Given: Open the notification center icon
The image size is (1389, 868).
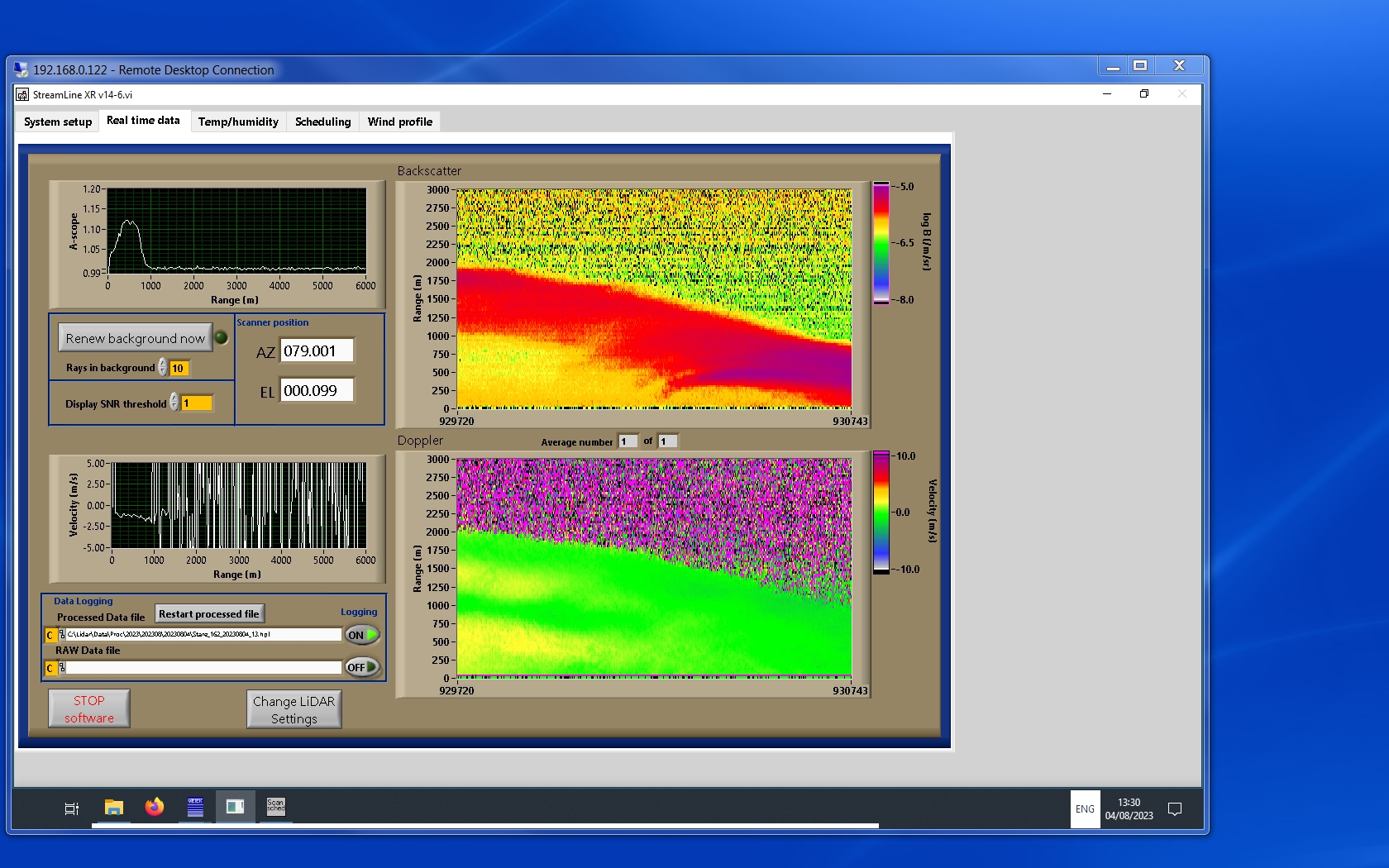Looking at the screenshot, I should tap(1174, 808).
